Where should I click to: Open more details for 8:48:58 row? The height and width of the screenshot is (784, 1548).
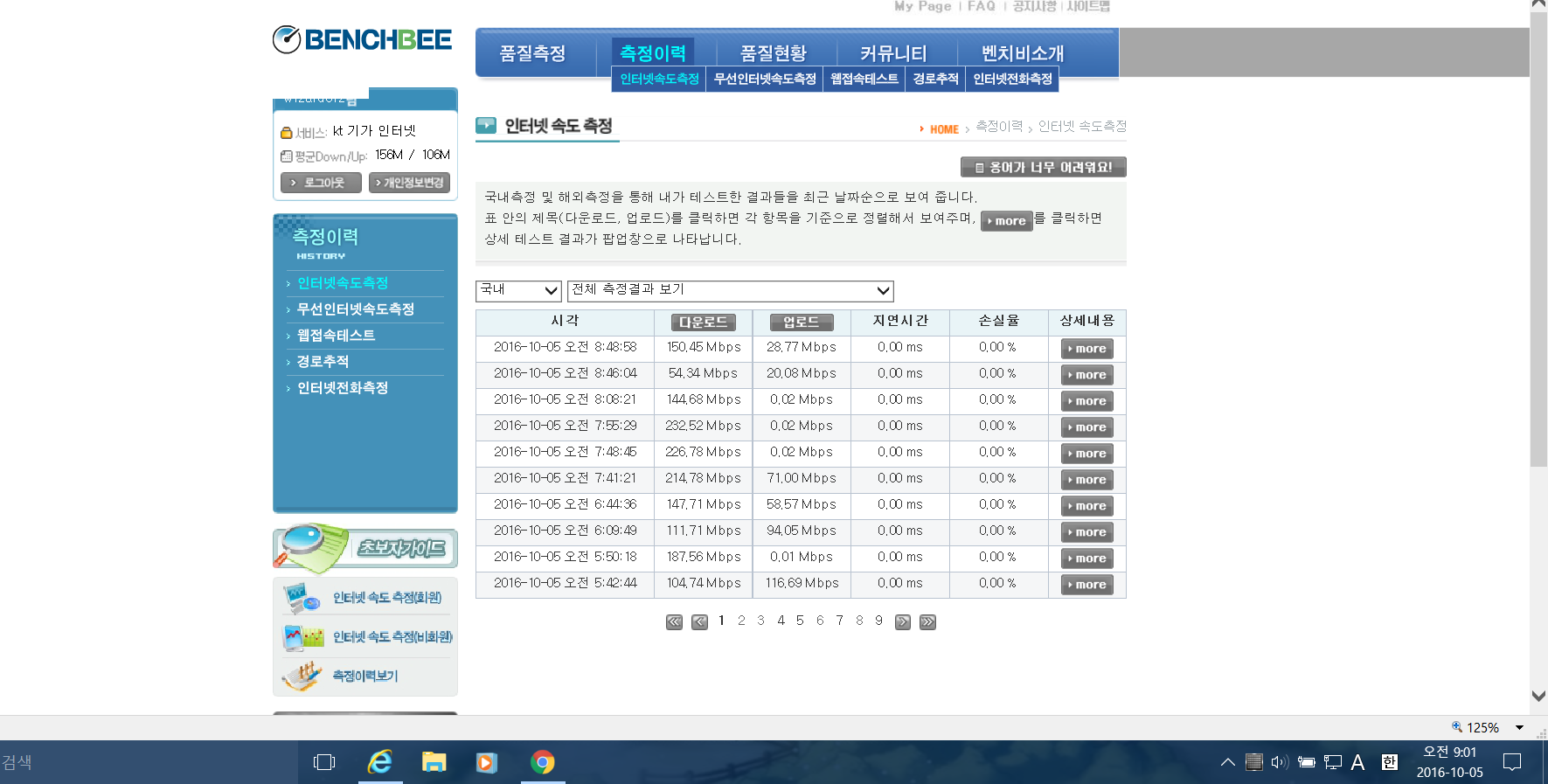tap(1086, 349)
